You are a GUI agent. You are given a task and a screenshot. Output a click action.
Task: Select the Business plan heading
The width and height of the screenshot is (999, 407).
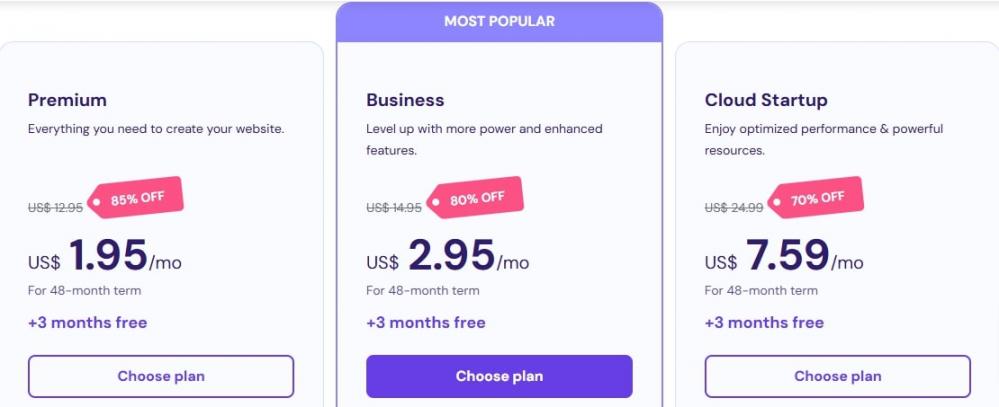[x=405, y=100]
